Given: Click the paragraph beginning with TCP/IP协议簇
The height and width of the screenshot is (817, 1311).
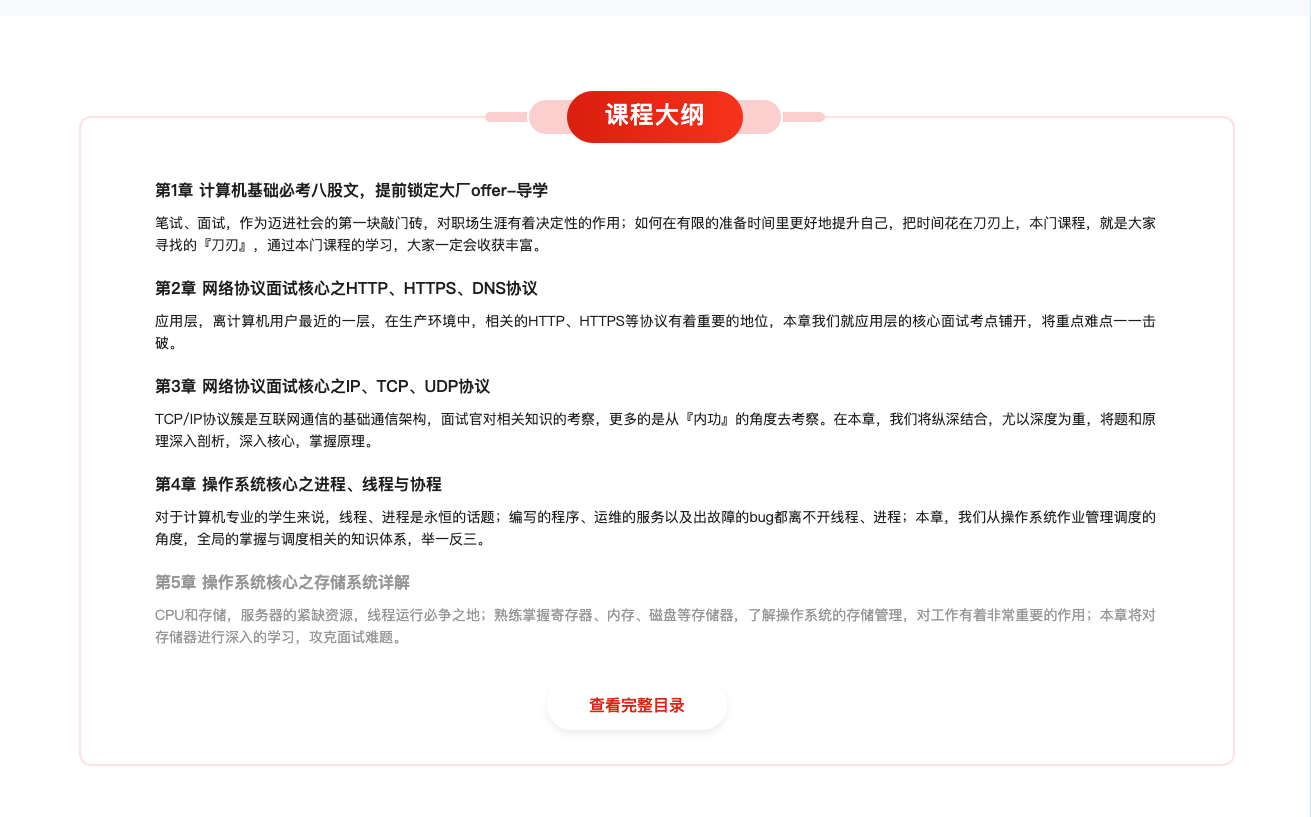Looking at the screenshot, I should point(655,429).
